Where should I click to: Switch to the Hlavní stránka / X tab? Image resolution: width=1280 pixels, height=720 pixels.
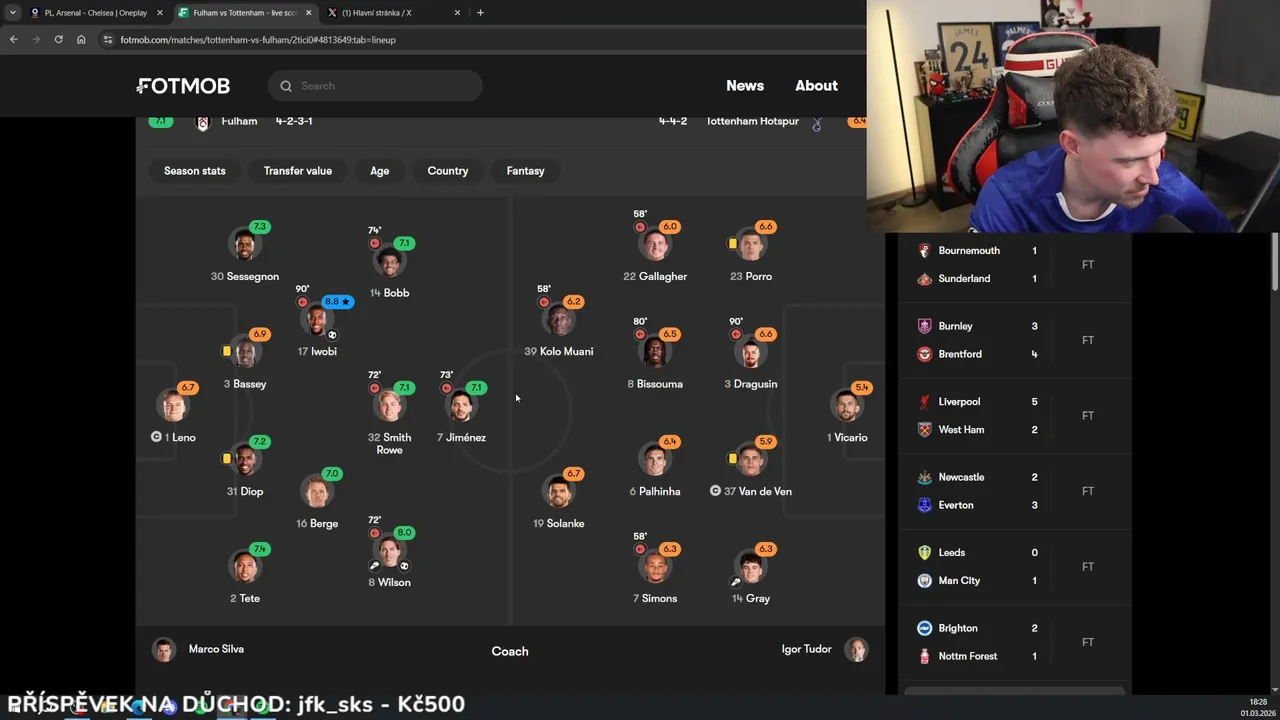coord(395,13)
